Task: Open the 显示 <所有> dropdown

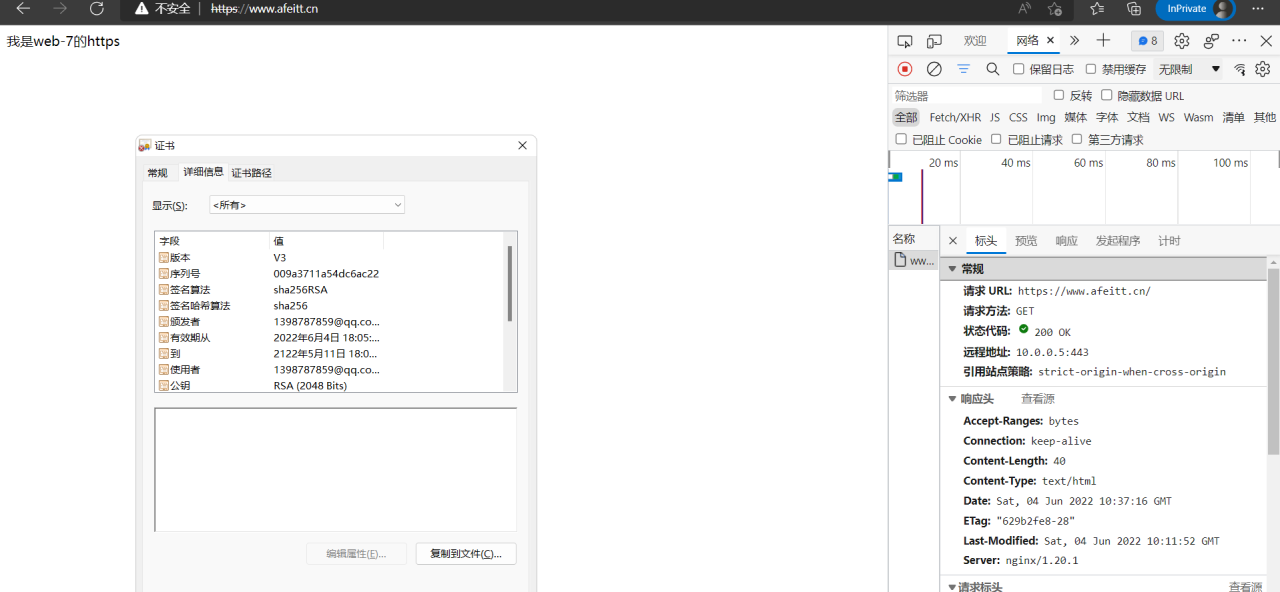Action: click(x=307, y=205)
